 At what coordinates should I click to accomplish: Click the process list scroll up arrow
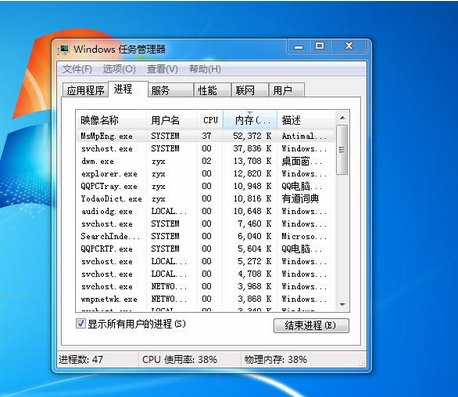tap(342, 118)
